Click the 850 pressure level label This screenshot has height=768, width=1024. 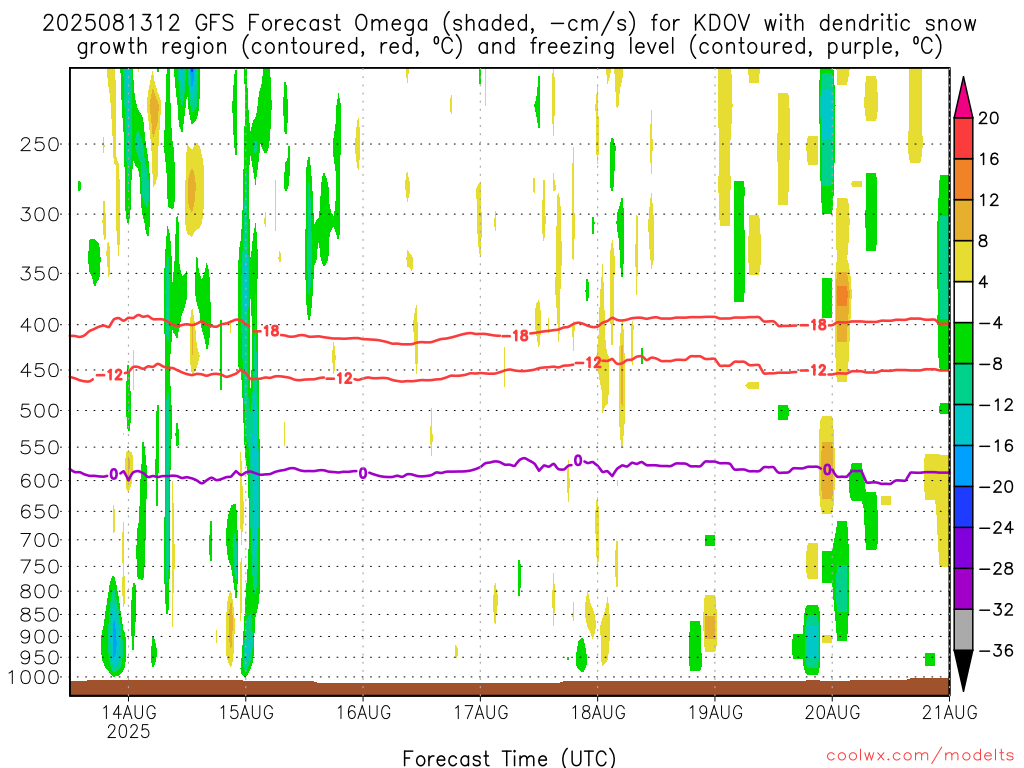(40, 615)
